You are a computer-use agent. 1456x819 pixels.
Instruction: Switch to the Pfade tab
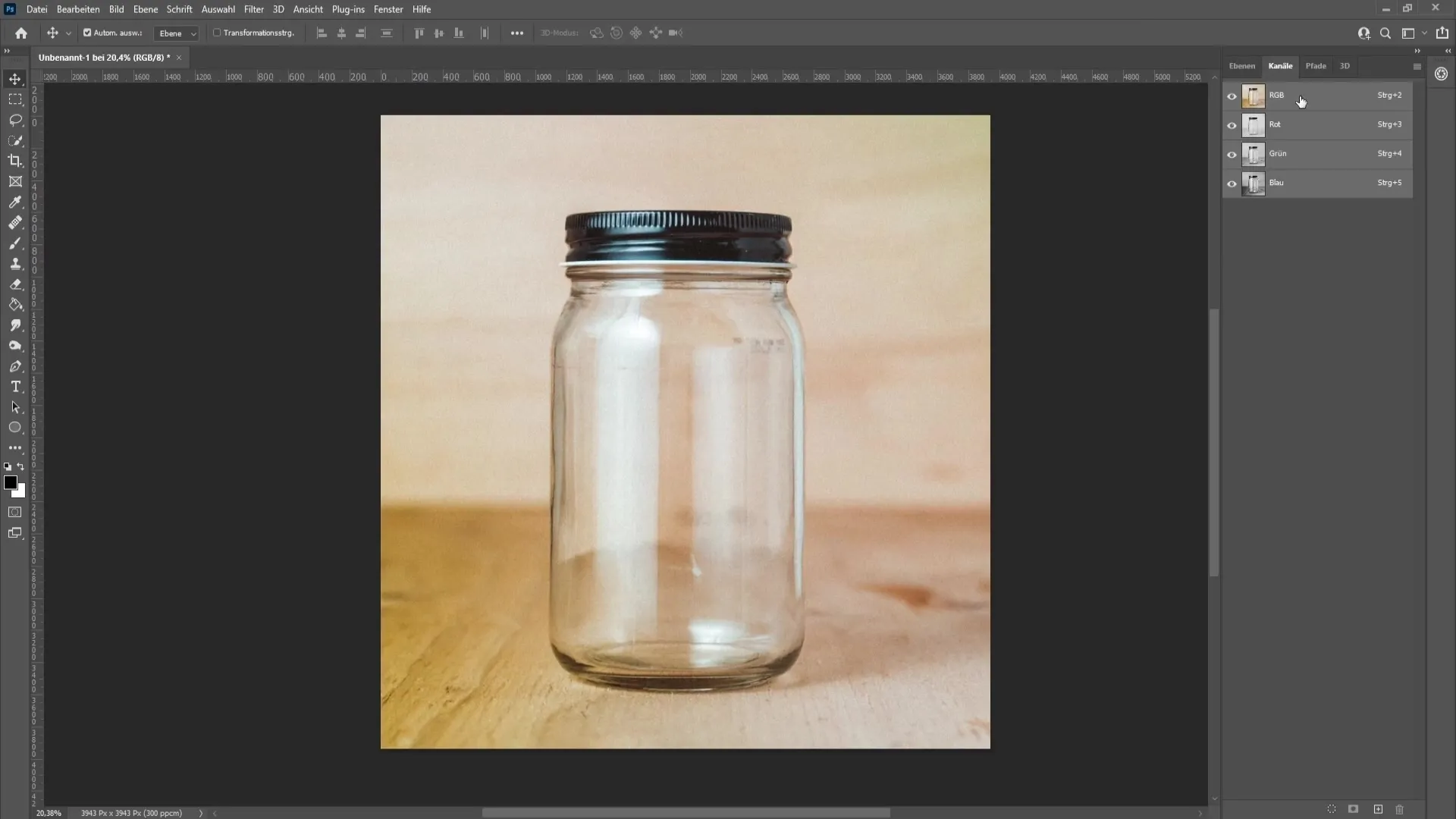point(1315,65)
